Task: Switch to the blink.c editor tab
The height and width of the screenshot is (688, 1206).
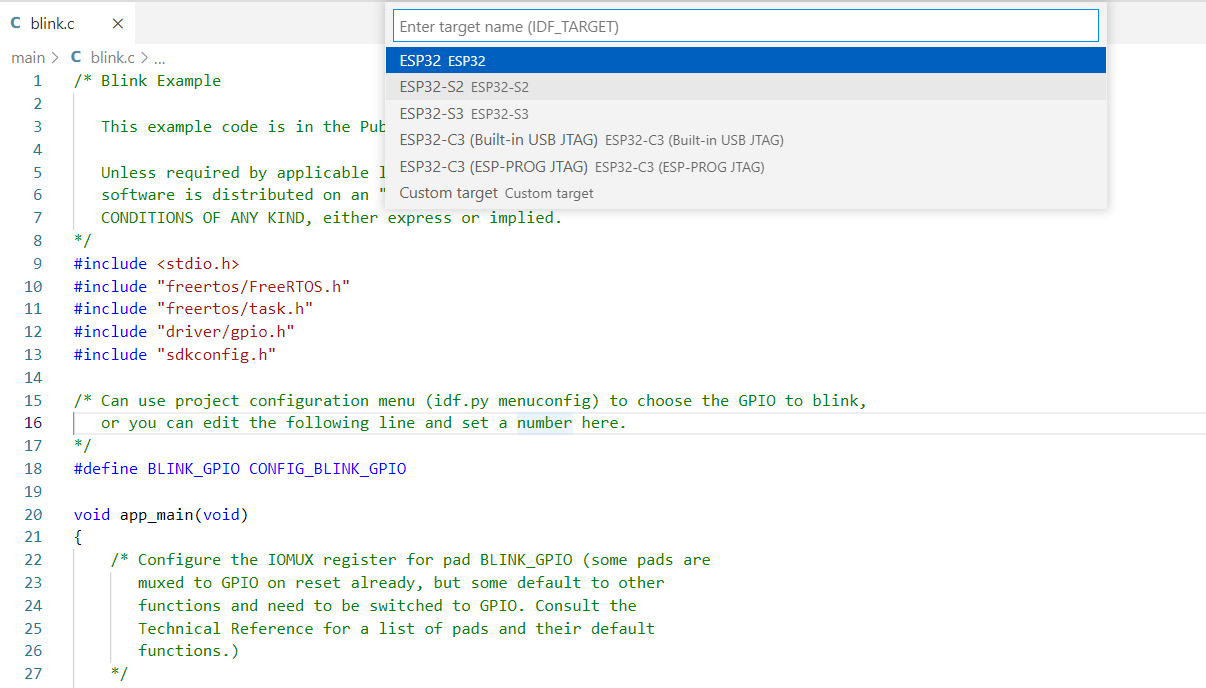Action: click(x=67, y=23)
